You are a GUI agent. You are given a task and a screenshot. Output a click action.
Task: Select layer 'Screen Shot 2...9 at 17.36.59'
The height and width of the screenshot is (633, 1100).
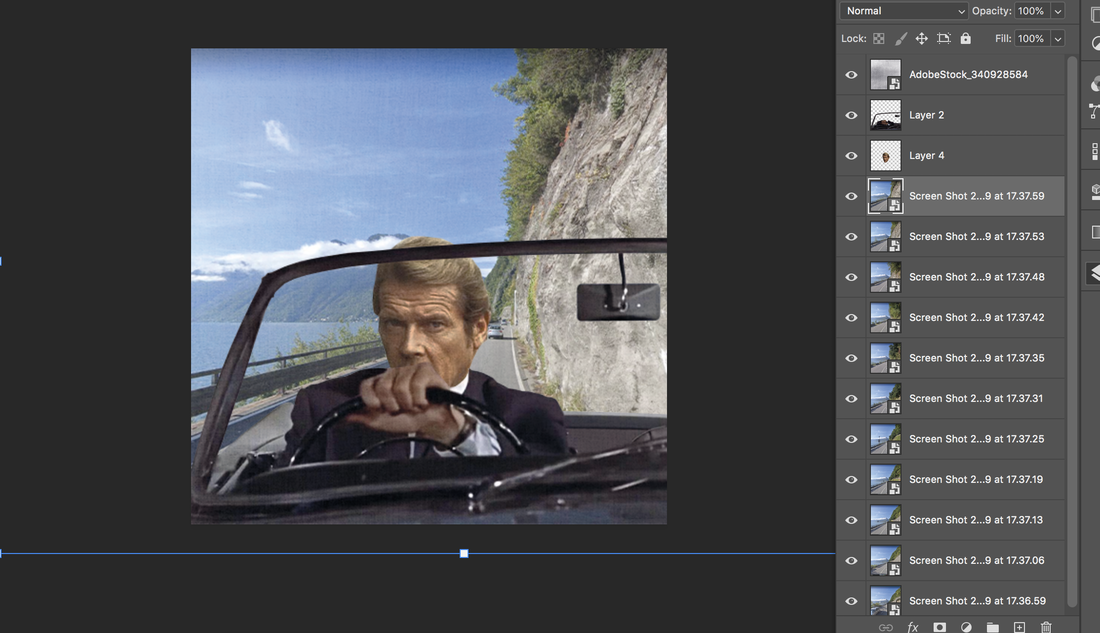pos(977,601)
